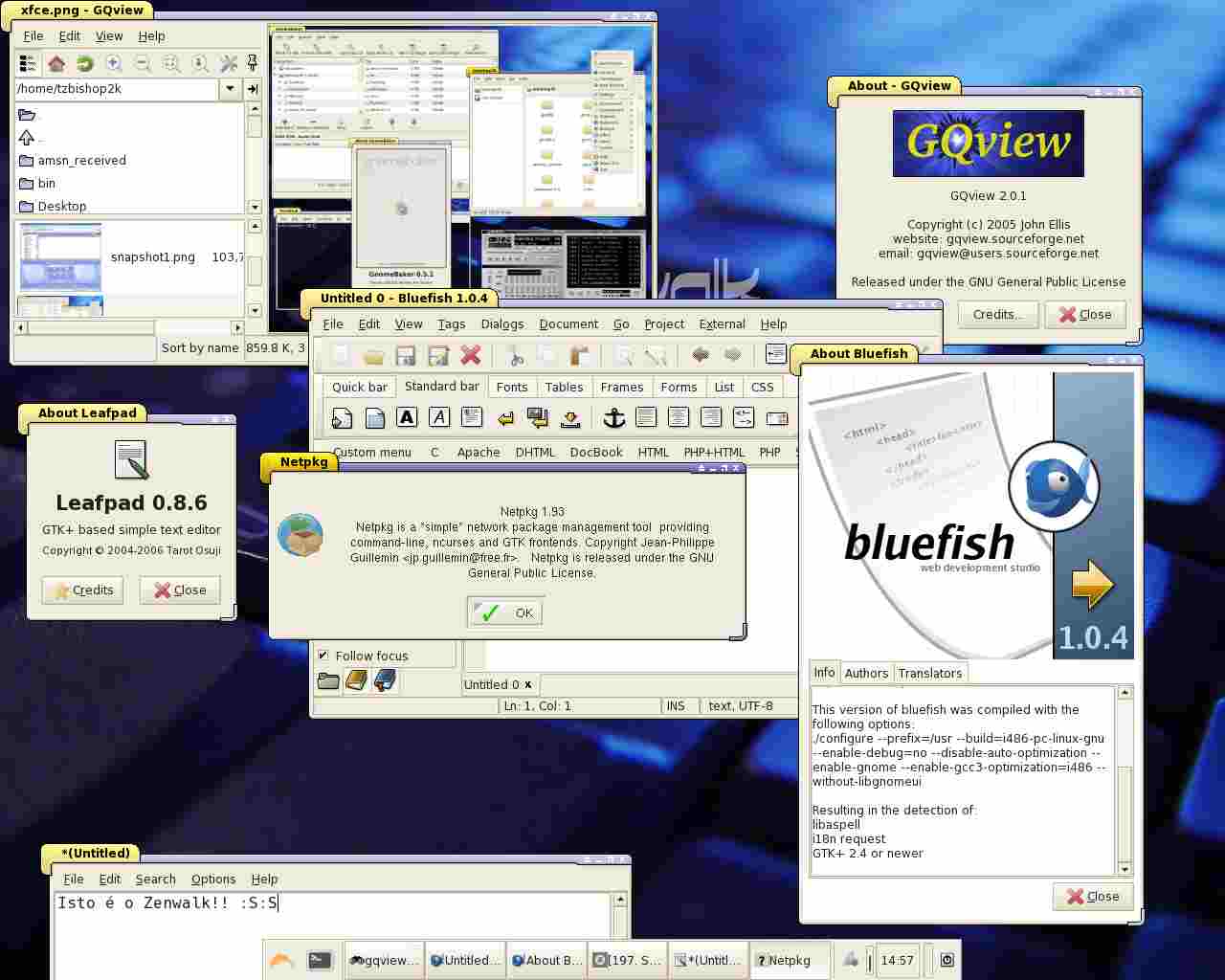The height and width of the screenshot is (980, 1225).
Task: Click Break return-arrow icon in Bluefish Standard bar
Action: pyautogui.click(x=505, y=417)
